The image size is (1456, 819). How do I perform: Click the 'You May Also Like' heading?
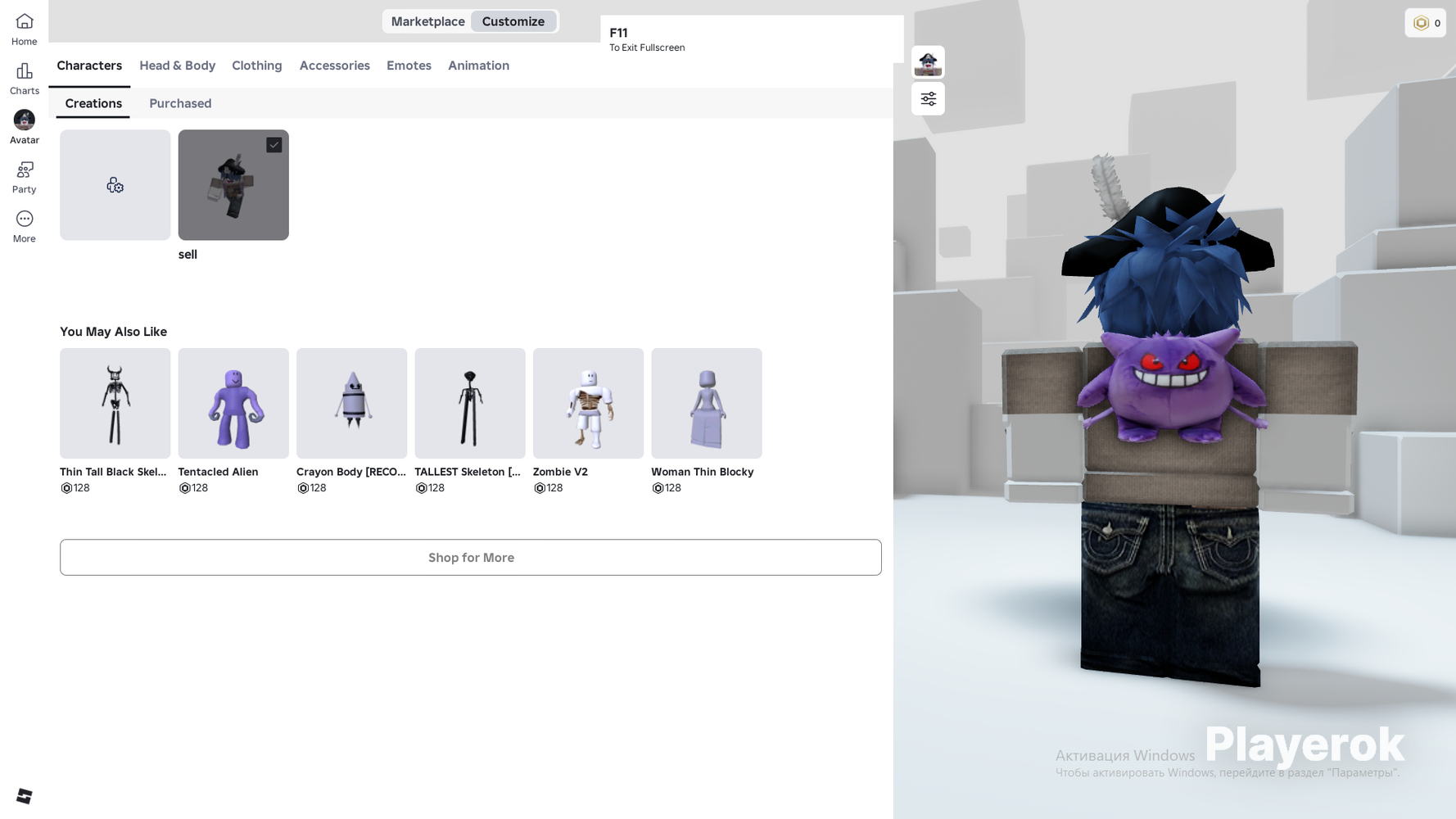pos(113,332)
